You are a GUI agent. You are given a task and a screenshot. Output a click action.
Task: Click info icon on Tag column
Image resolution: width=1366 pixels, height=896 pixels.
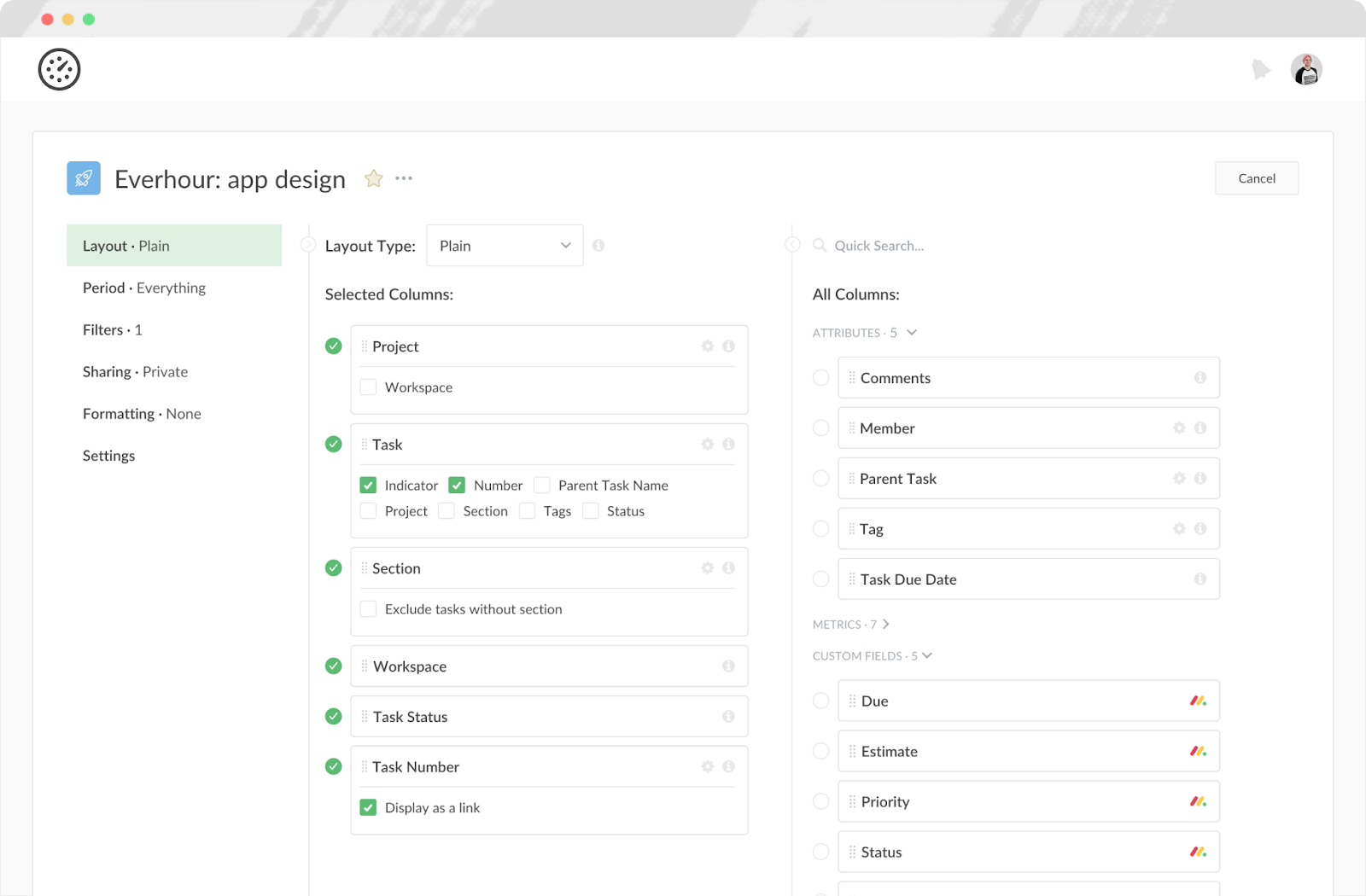[x=1200, y=528]
